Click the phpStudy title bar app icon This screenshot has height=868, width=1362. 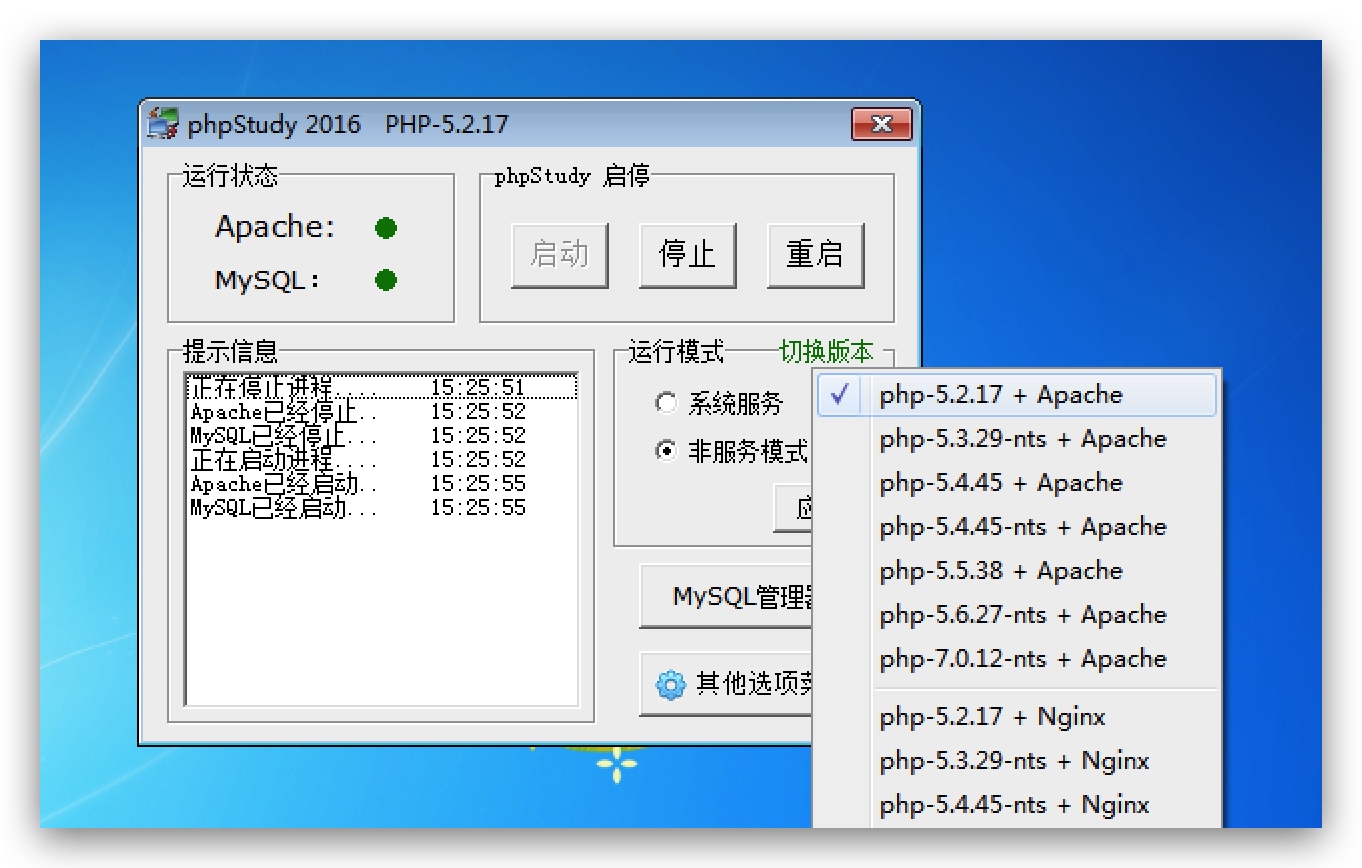click(x=162, y=124)
